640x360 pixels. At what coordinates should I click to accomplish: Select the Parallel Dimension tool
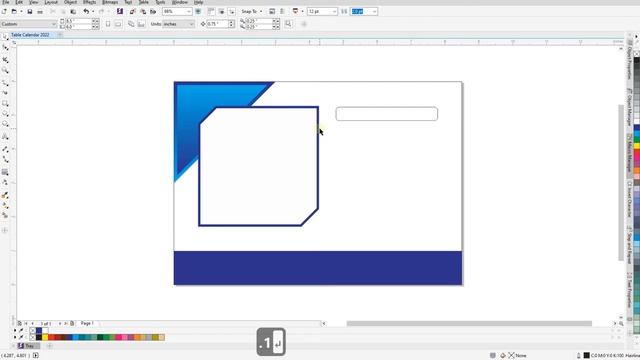tap(5, 149)
